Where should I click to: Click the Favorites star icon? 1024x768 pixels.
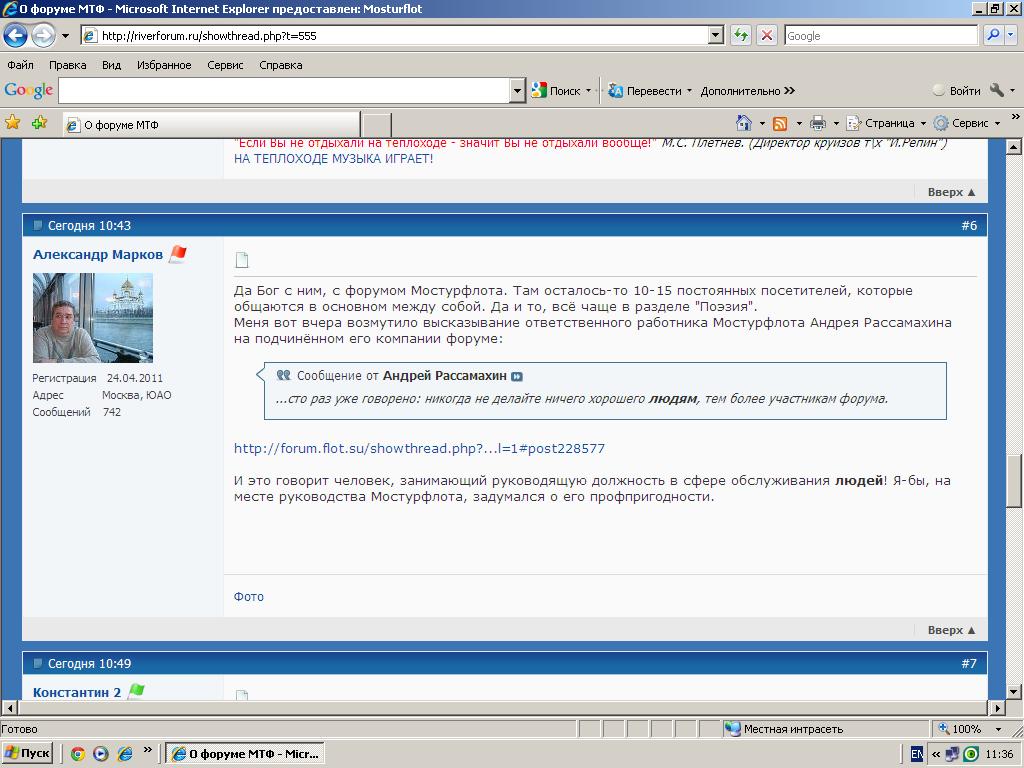pyautogui.click(x=13, y=123)
